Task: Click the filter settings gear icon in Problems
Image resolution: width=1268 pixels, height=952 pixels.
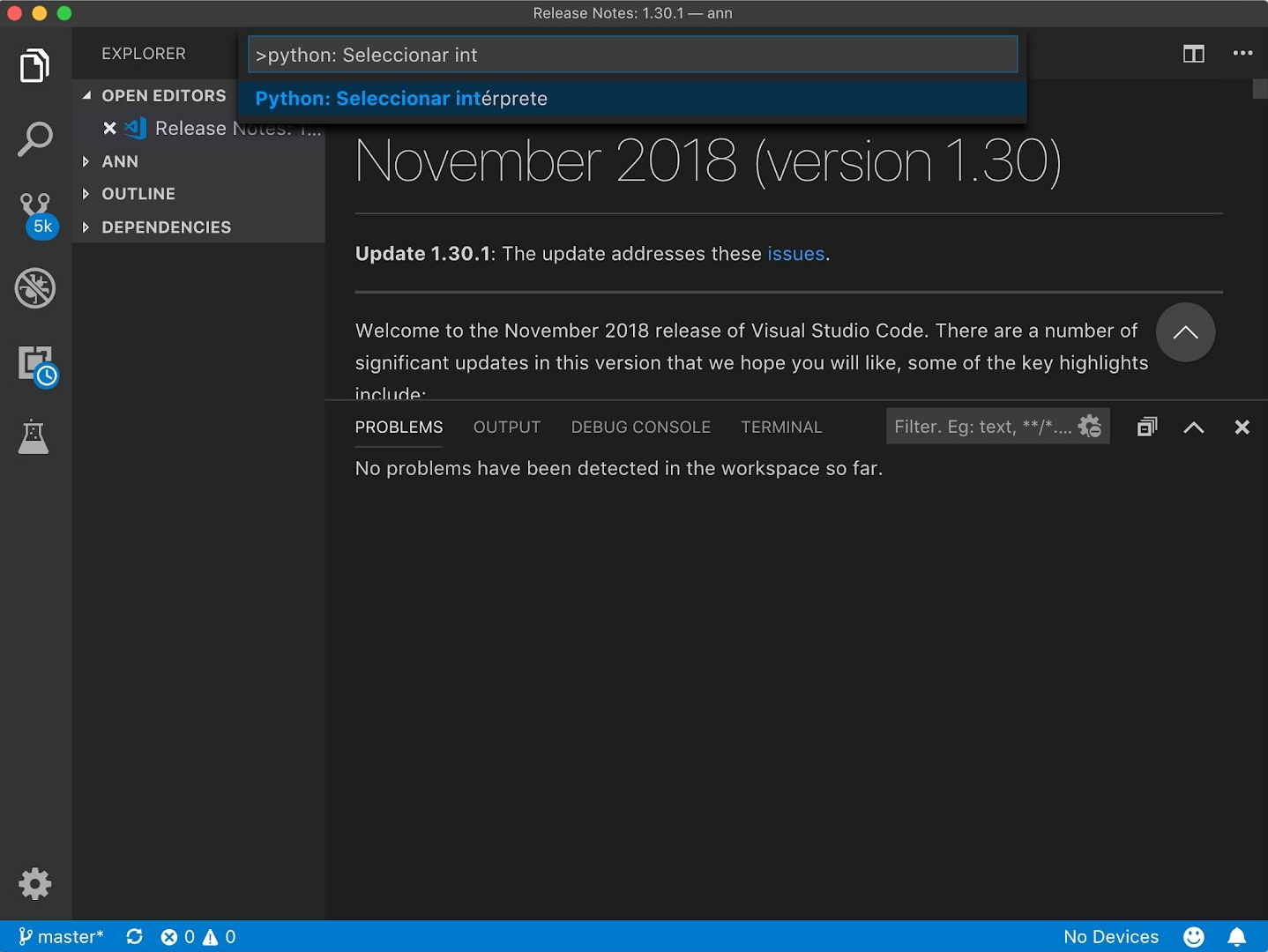Action: click(1091, 427)
